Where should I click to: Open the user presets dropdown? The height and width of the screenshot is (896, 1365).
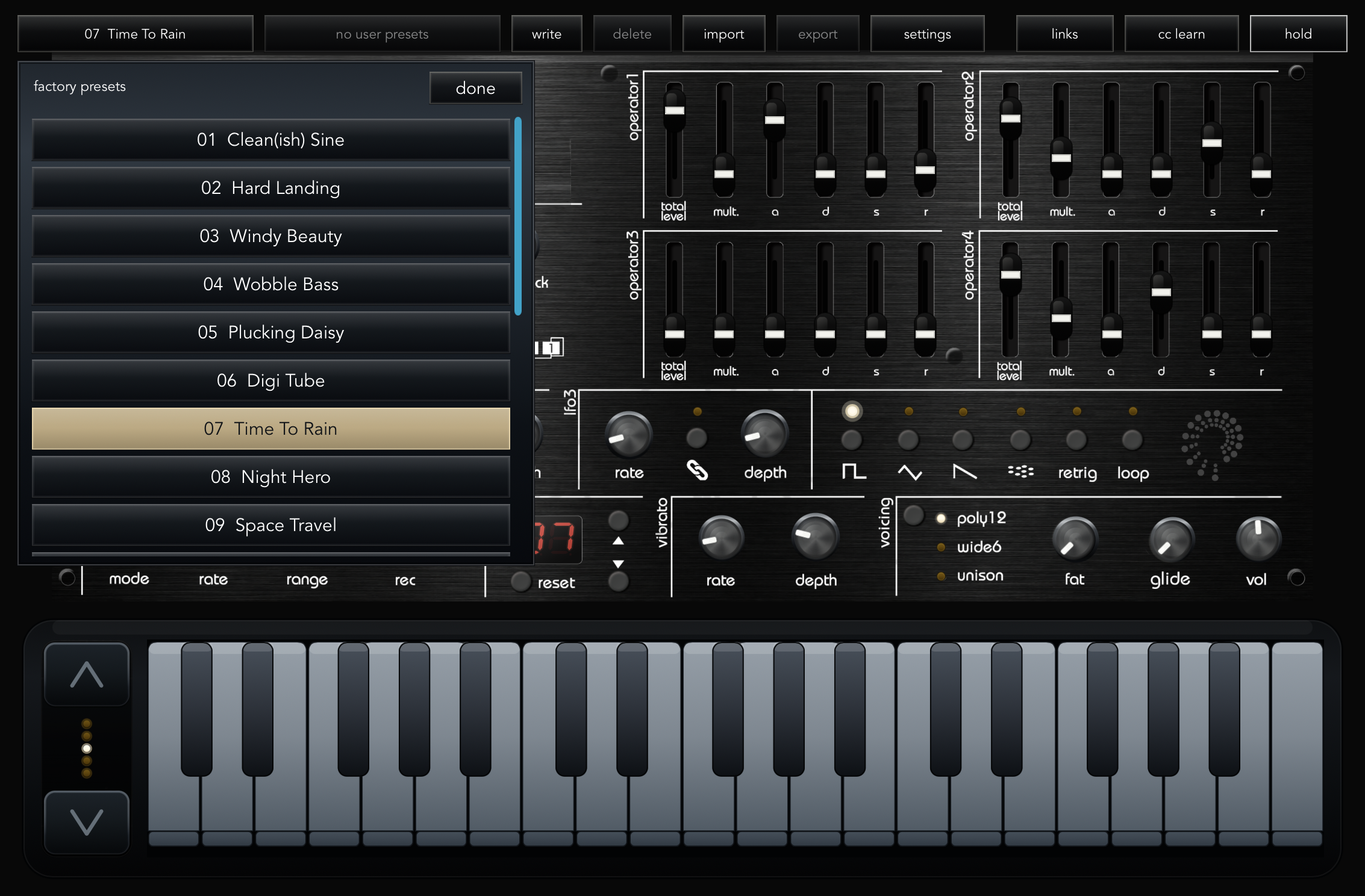pyautogui.click(x=382, y=34)
